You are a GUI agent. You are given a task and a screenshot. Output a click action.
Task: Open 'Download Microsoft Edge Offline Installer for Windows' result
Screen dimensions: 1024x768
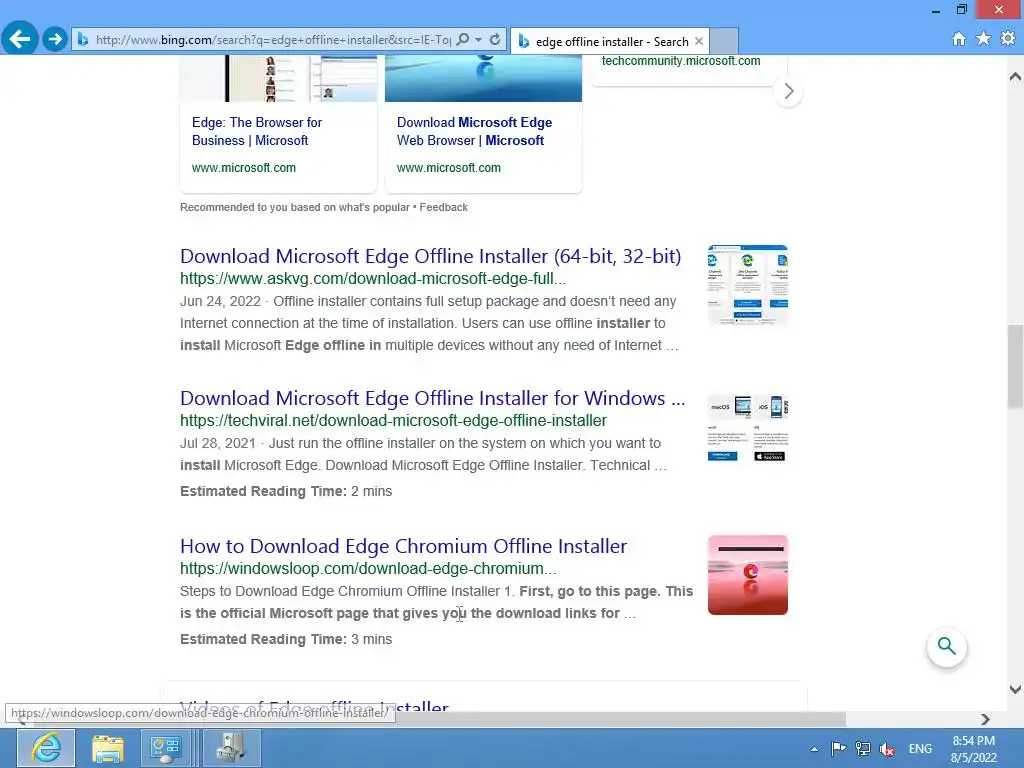(x=432, y=398)
